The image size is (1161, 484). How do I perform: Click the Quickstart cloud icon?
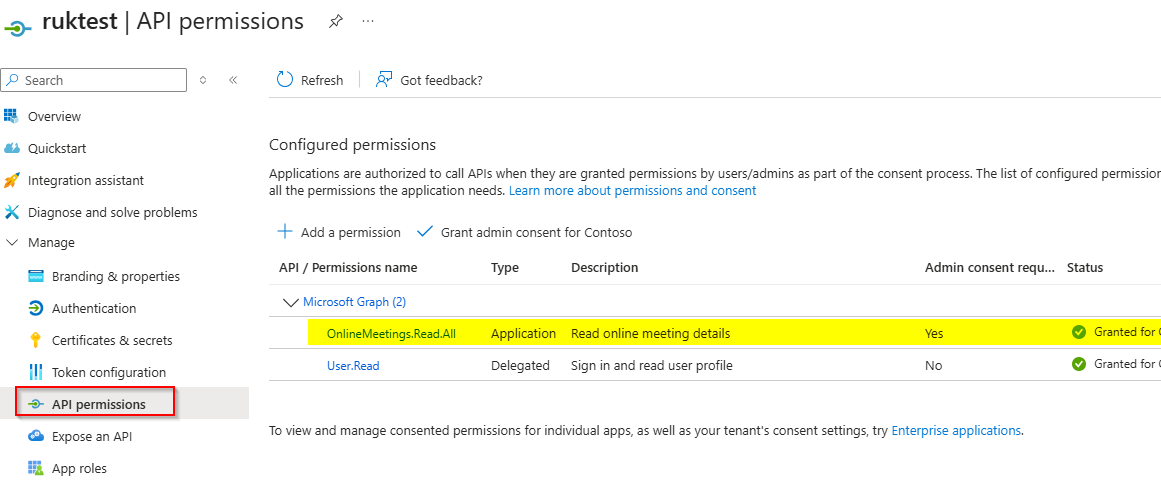tap(12, 148)
